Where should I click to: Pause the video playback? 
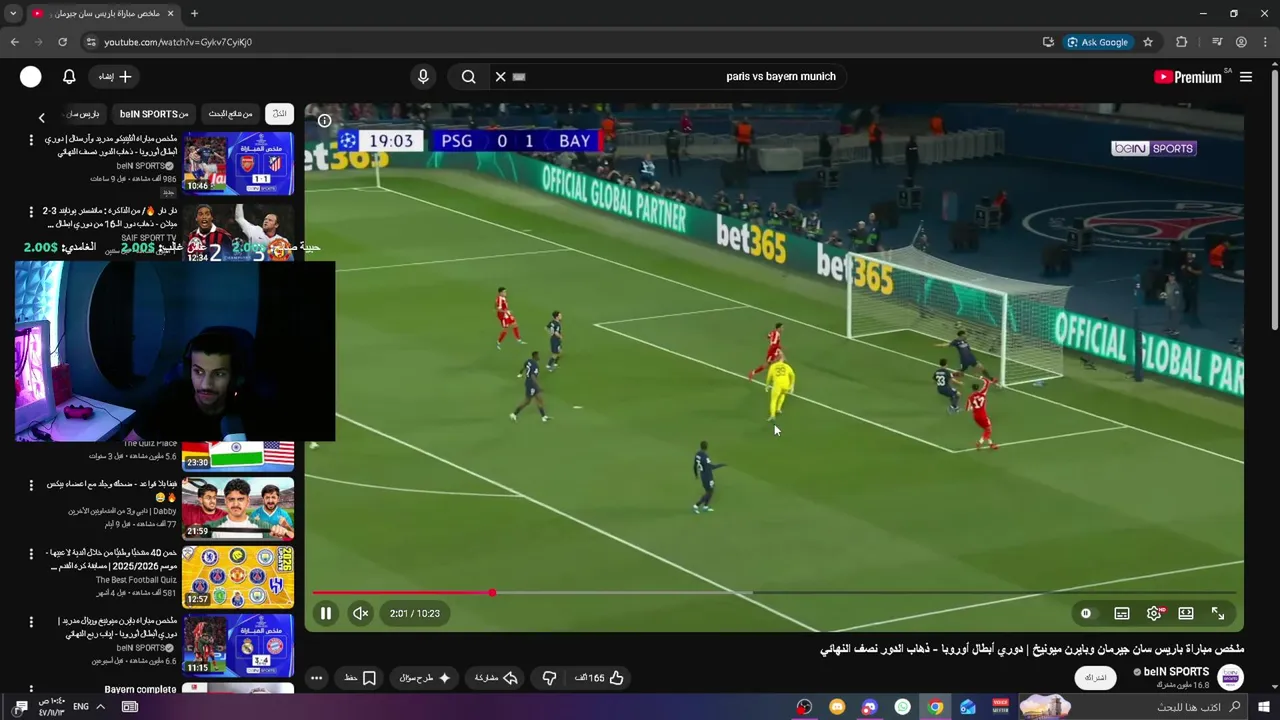[325, 613]
